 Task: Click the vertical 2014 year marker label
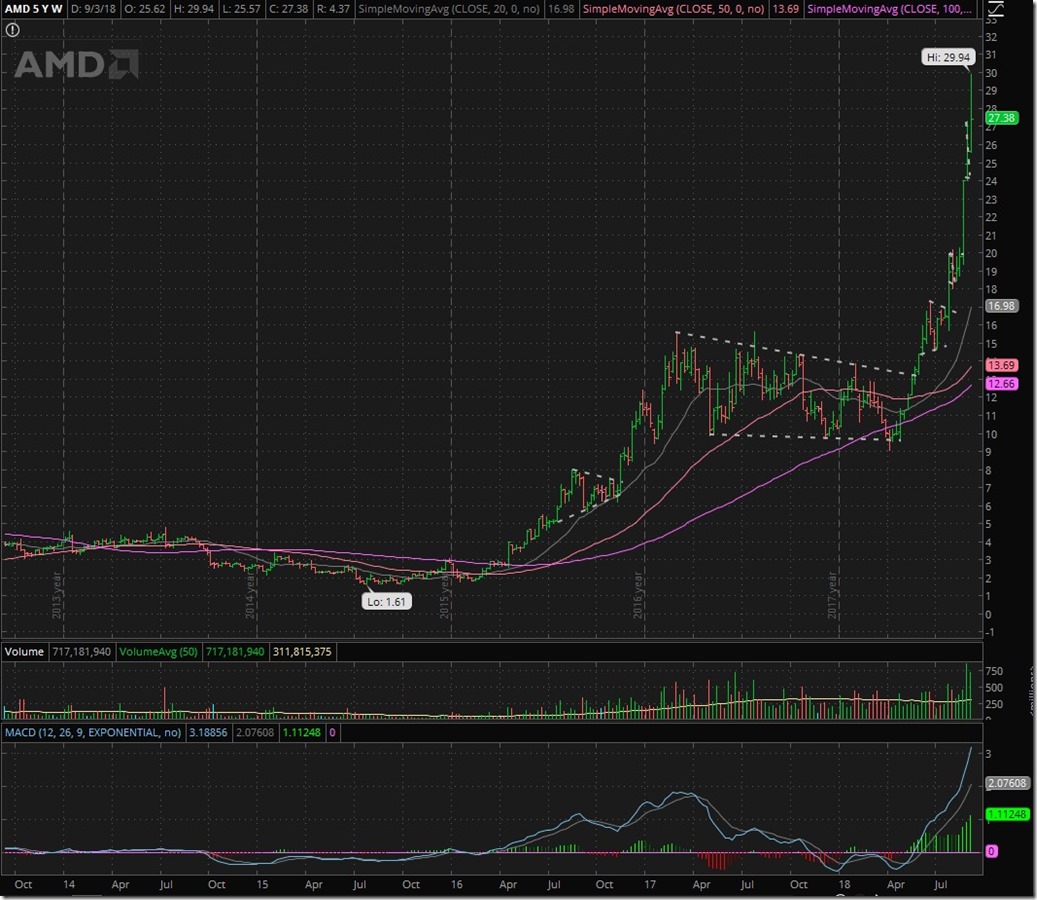point(251,594)
